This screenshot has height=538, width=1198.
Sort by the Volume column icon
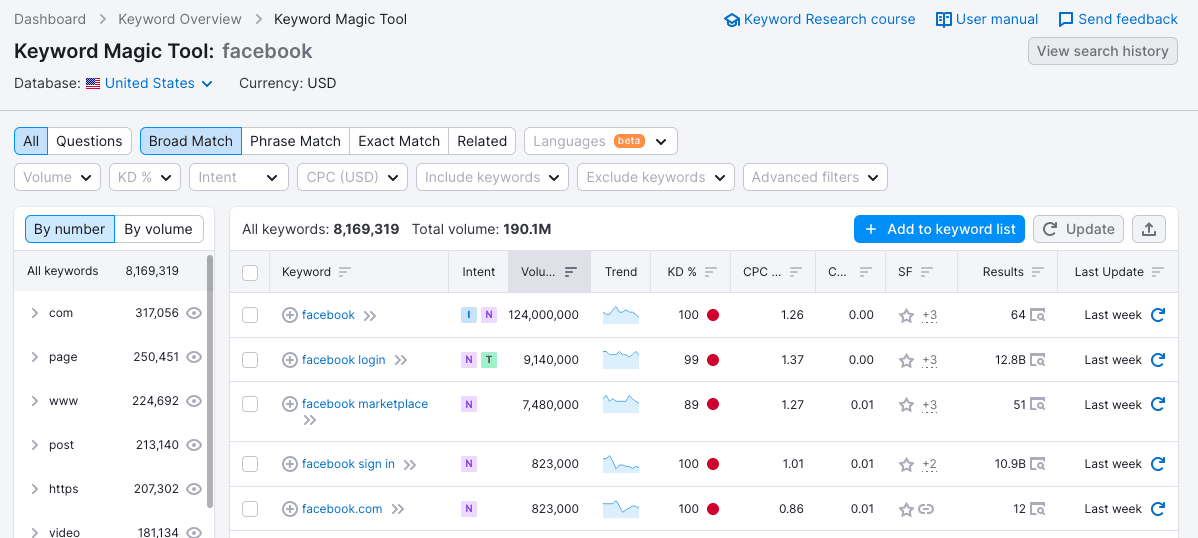pyautogui.click(x=571, y=272)
